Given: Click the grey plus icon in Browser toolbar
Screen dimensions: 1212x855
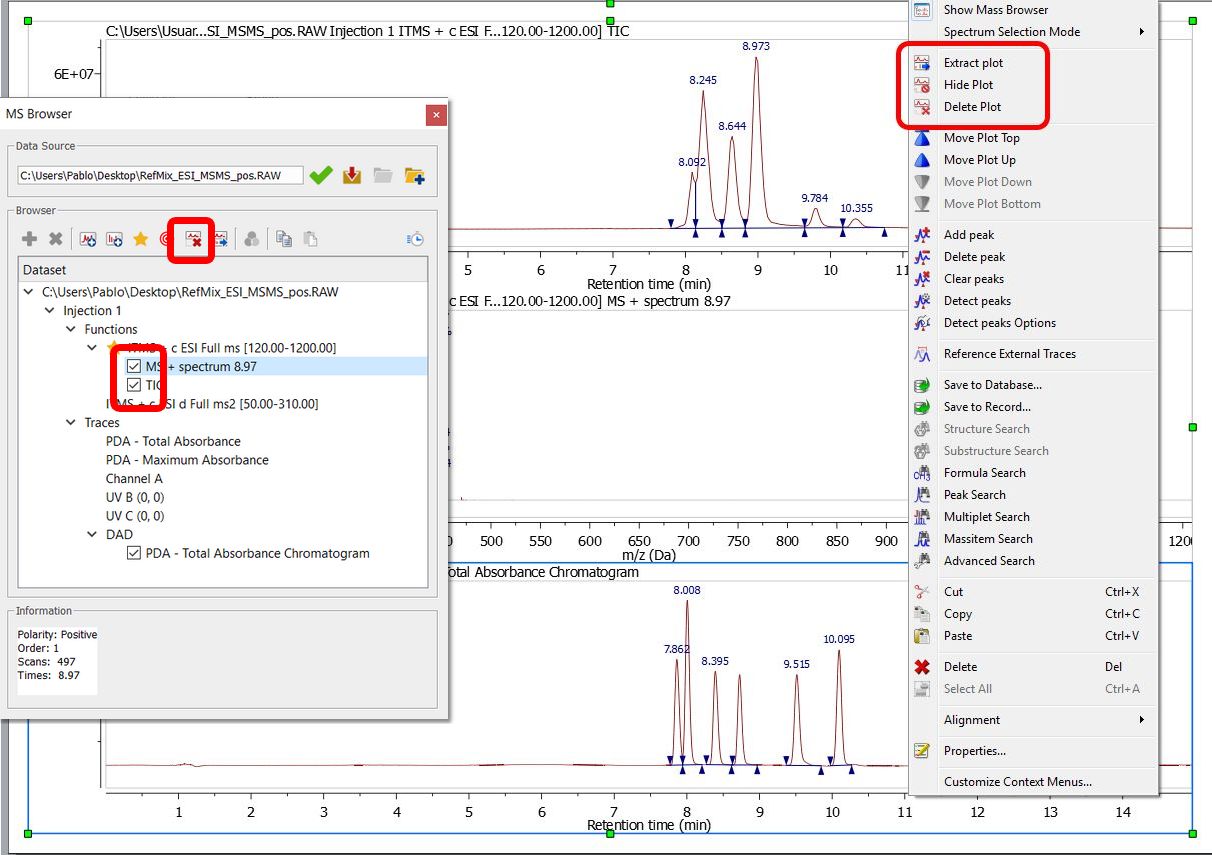Looking at the screenshot, I should coord(30,239).
